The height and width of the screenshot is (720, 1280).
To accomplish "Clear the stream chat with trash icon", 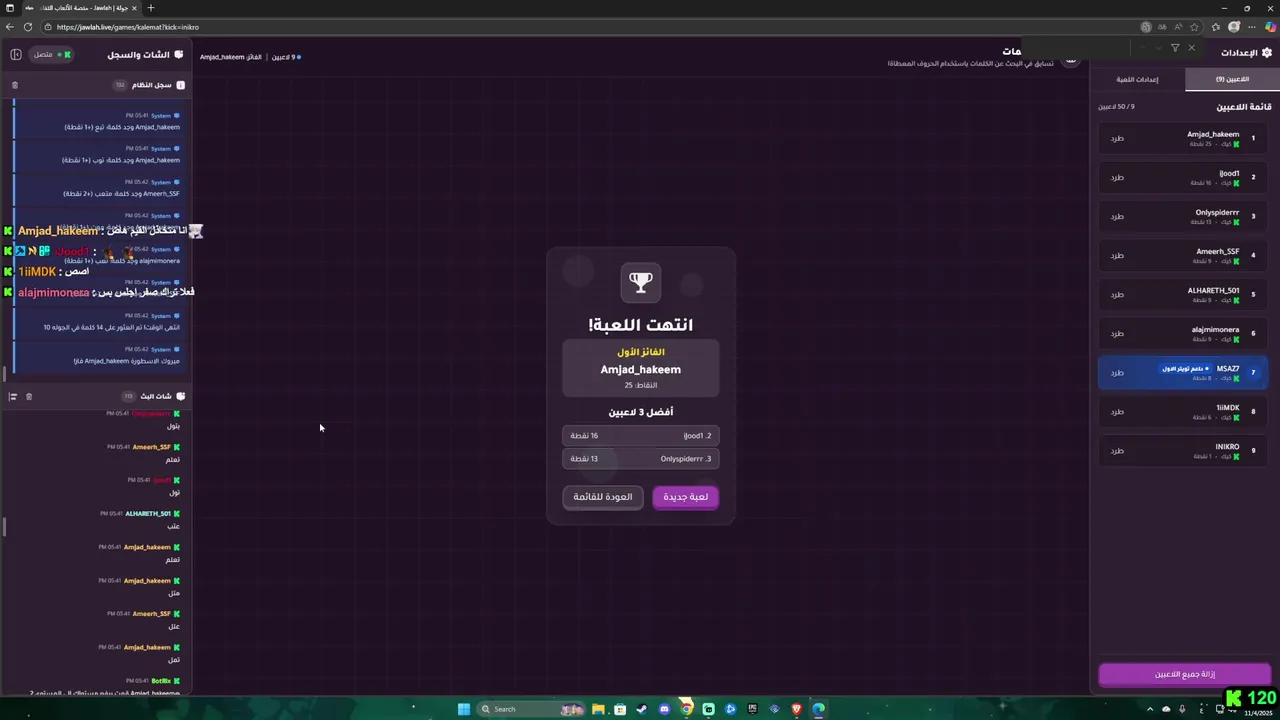I will coord(29,396).
